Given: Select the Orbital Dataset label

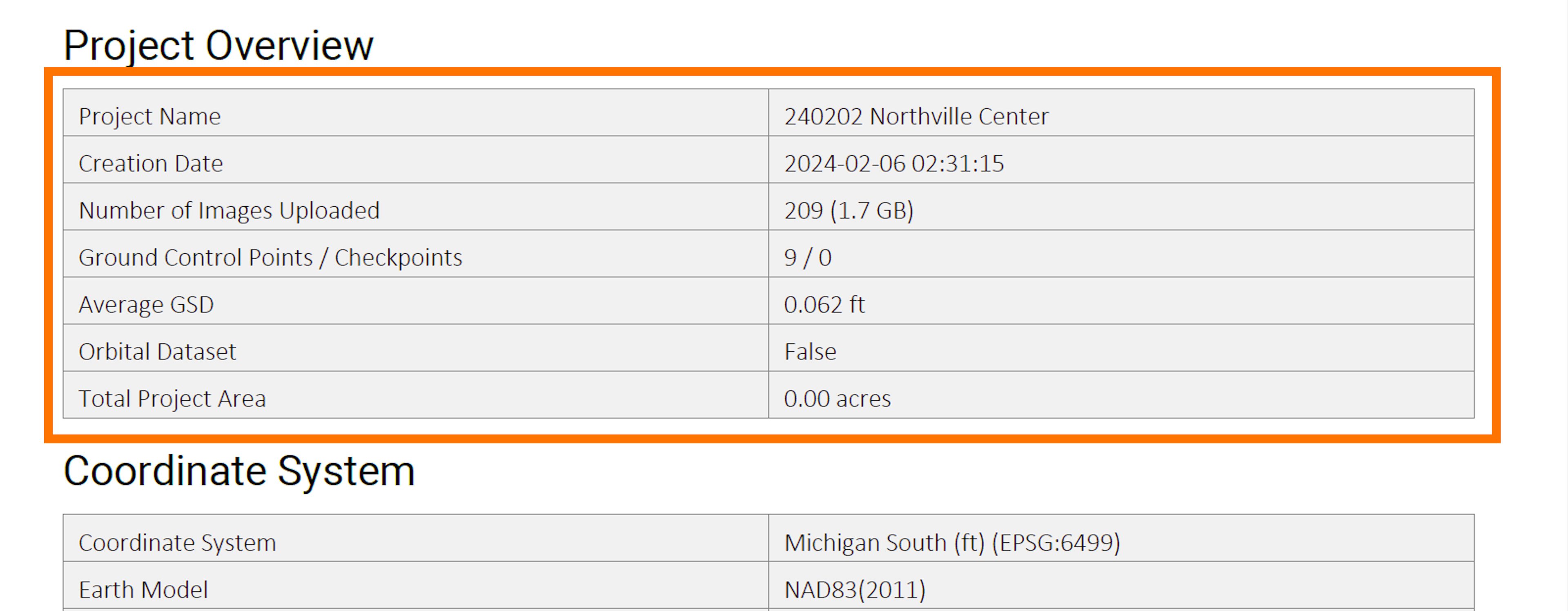Looking at the screenshot, I should coord(157,352).
